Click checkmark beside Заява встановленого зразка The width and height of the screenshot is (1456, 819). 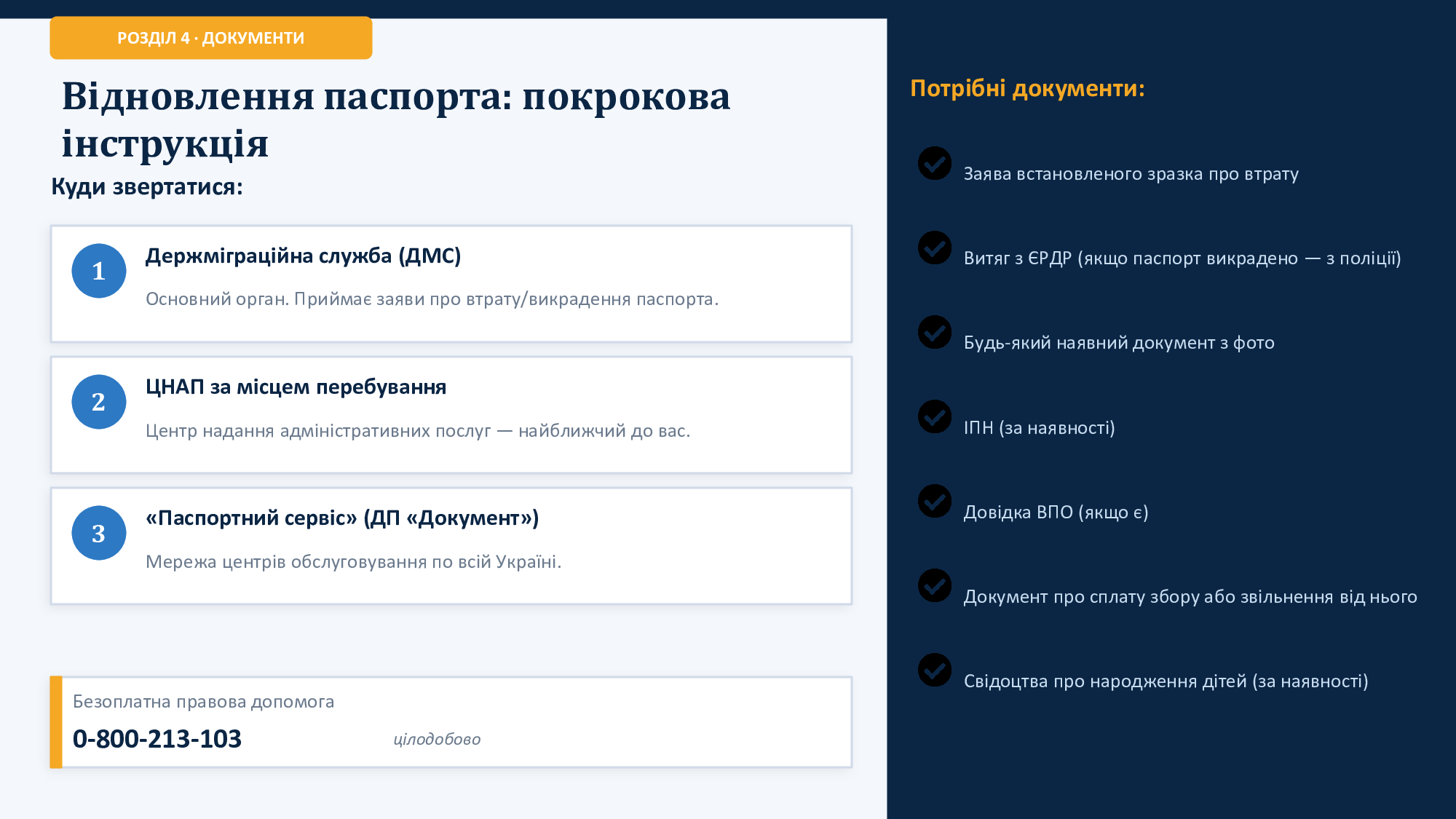coord(935,163)
